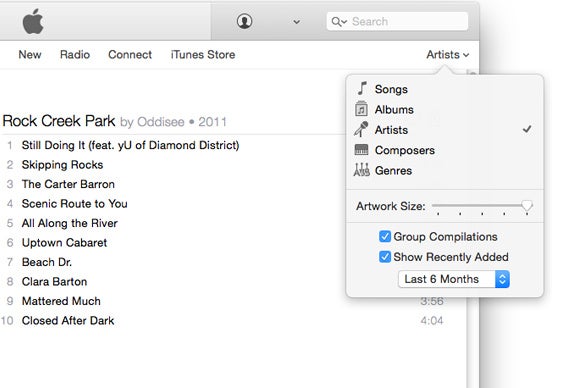This screenshot has width=580, height=388.
Task: Click the Genres guitars icon
Action: pyautogui.click(x=361, y=170)
